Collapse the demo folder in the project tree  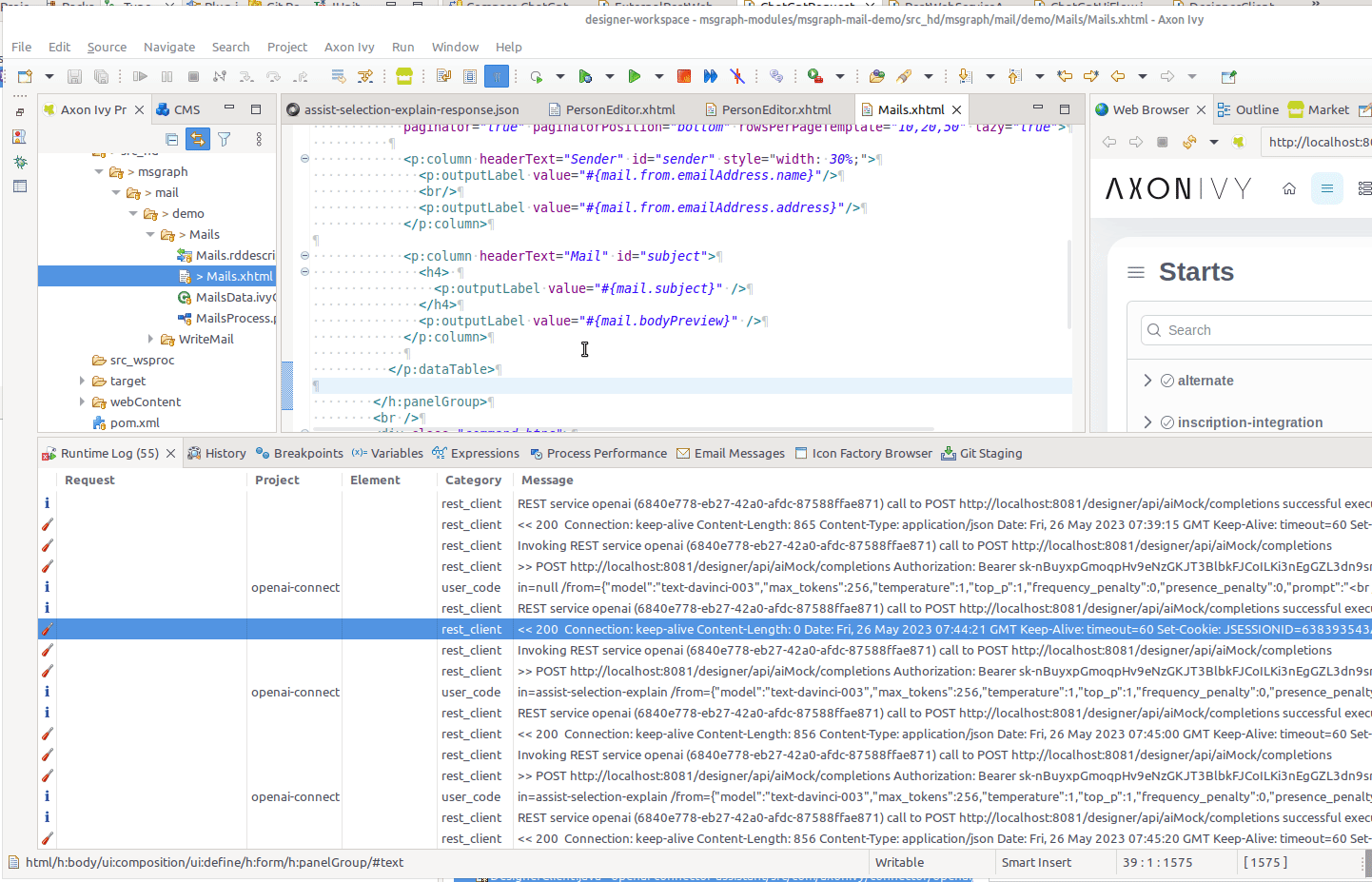[x=133, y=213]
